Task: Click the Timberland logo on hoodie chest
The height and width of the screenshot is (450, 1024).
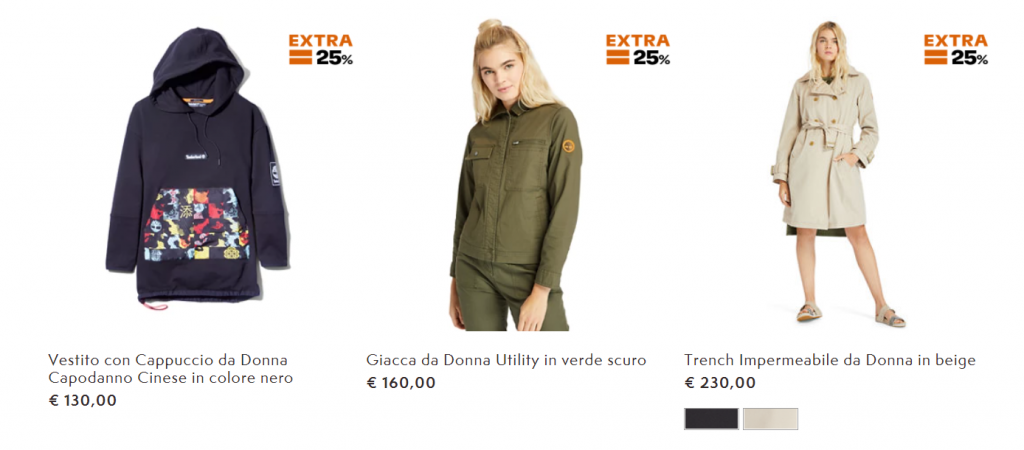Action: pyautogui.click(x=195, y=157)
